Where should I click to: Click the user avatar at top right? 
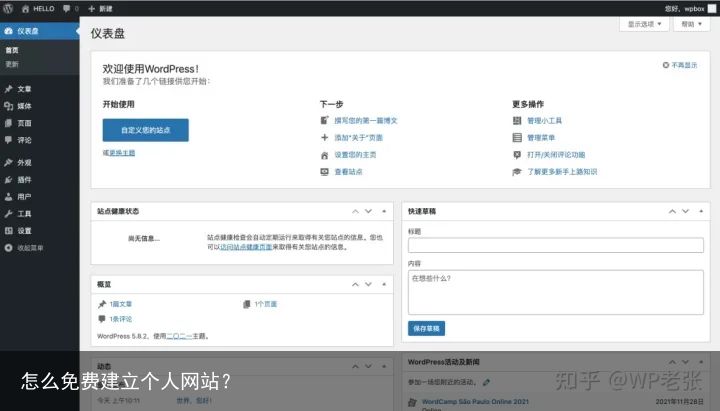click(712, 8)
